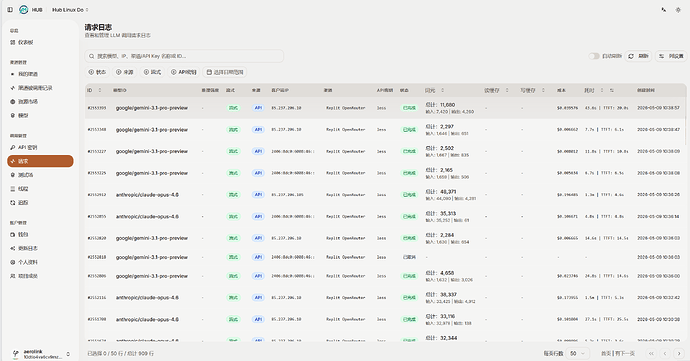Click the round HUB logo
The image size is (690, 361).
click(24, 10)
